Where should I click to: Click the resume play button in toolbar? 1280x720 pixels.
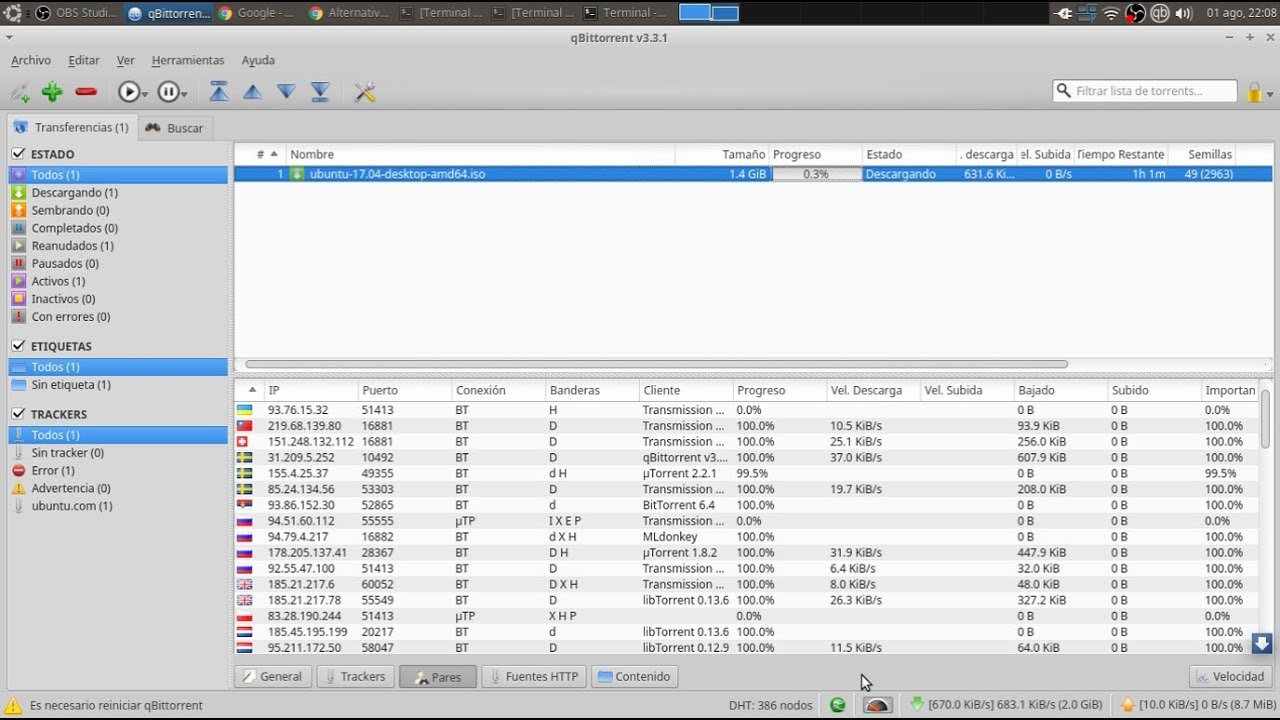[128, 92]
